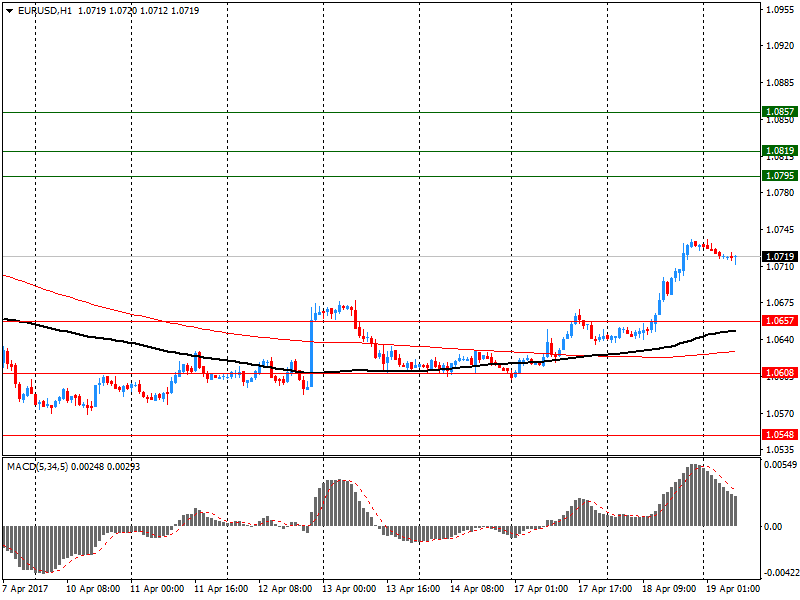Click the 19 Apr 01:00 time label

(733, 589)
